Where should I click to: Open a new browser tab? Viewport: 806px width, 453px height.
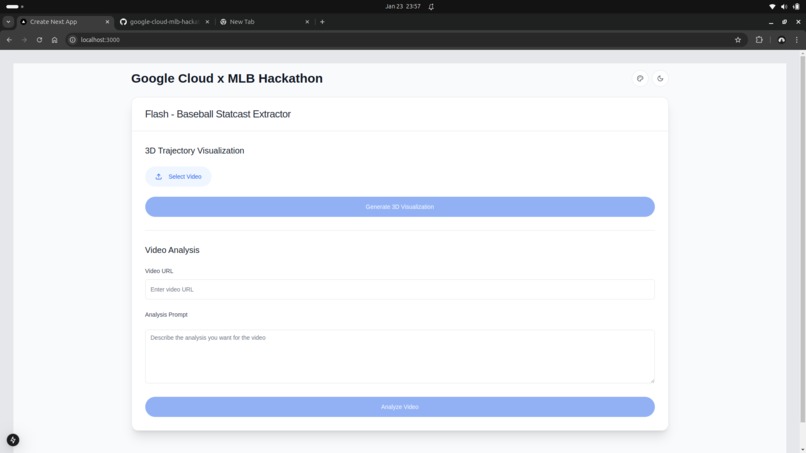point(322,22)
